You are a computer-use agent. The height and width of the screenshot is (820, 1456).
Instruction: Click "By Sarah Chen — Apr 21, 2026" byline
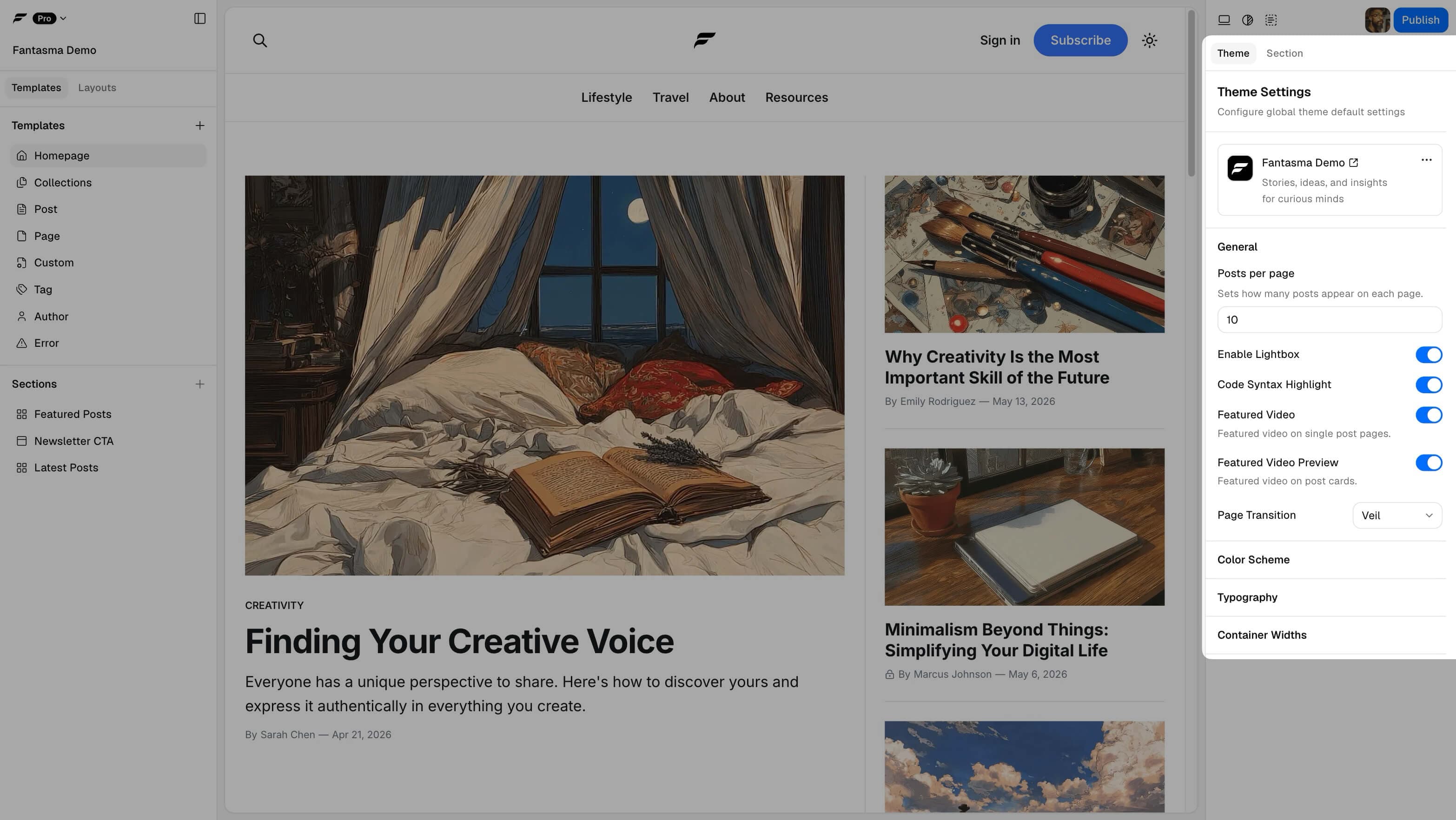click(x=318, y=734)
